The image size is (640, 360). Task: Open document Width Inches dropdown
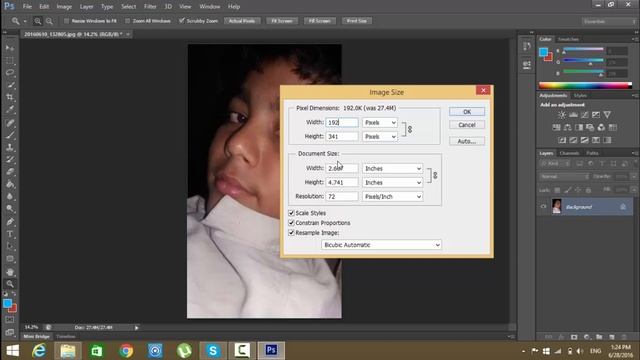pos(392,168)
